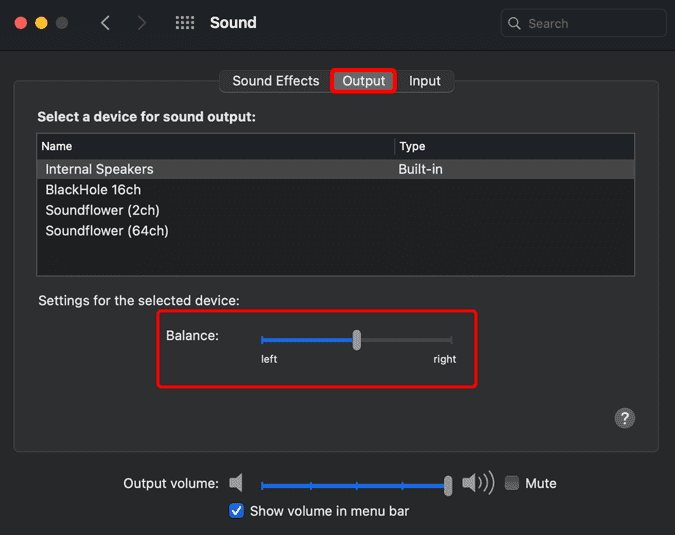This screenshot has width=675, height=535.
Task: Select Internal Speakers output device
Action: tap(100, 169)
